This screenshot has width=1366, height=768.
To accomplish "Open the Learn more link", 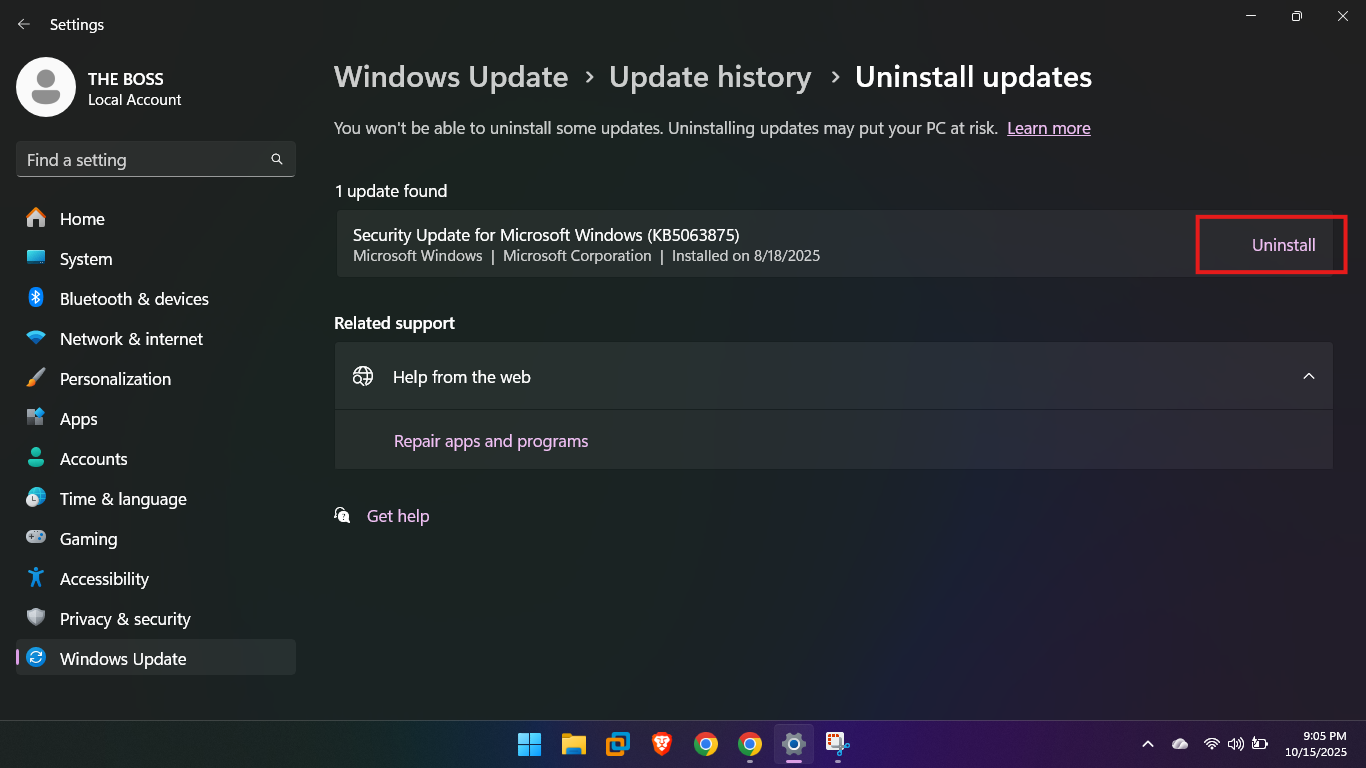I will point(1048,128).
